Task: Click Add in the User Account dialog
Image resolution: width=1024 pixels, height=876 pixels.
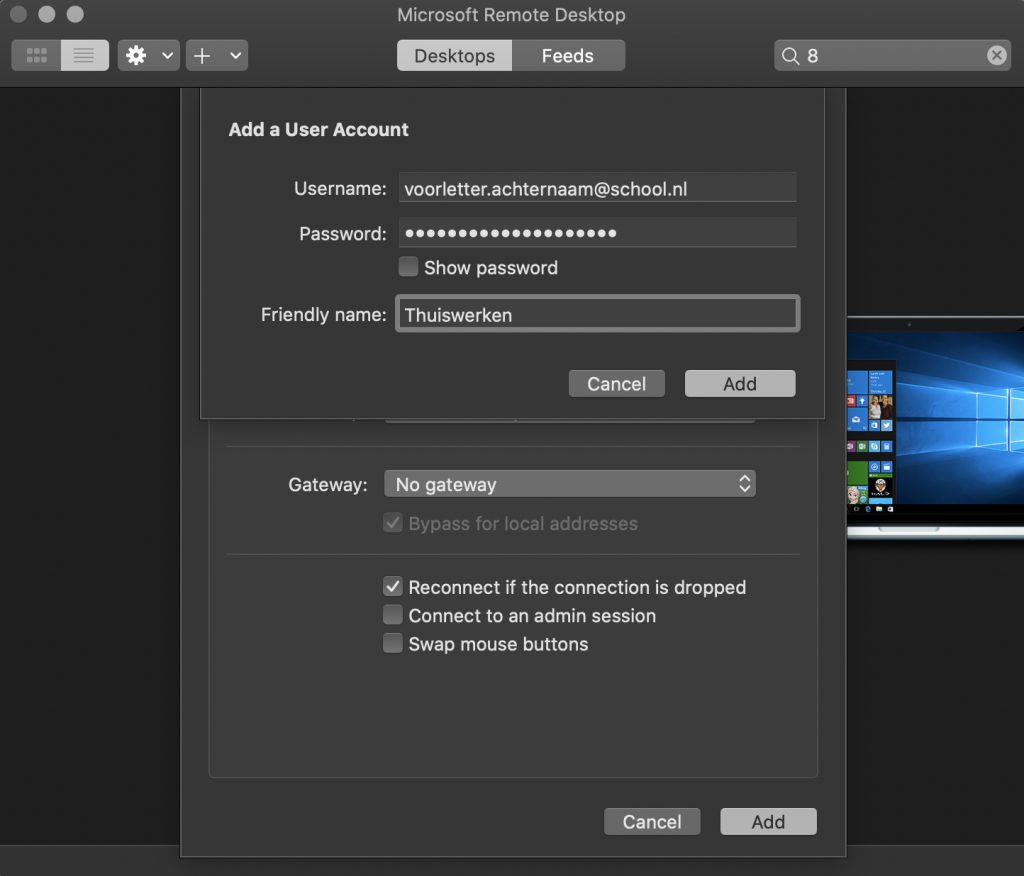Action: 740,383
